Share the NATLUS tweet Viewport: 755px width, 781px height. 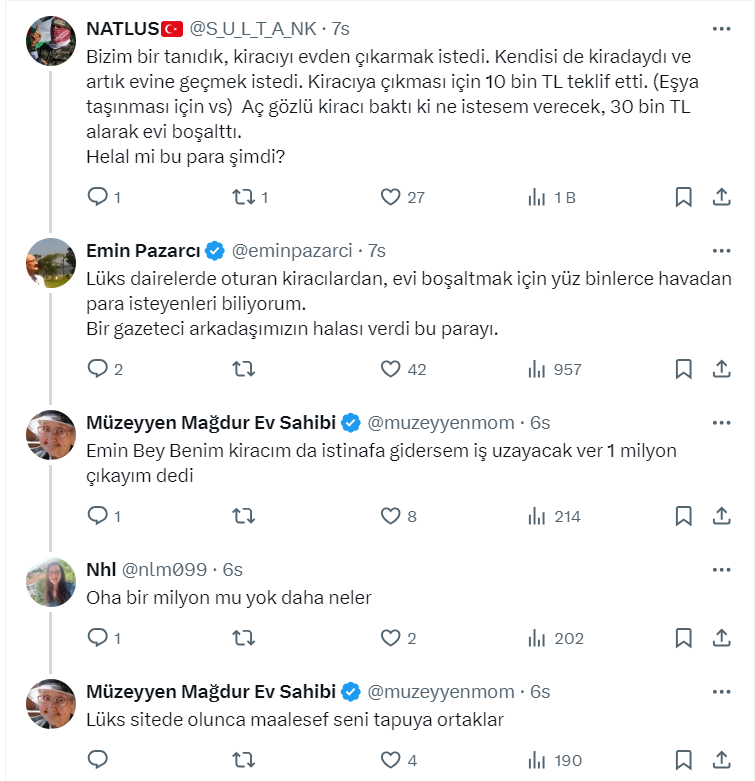click(721, 198)
